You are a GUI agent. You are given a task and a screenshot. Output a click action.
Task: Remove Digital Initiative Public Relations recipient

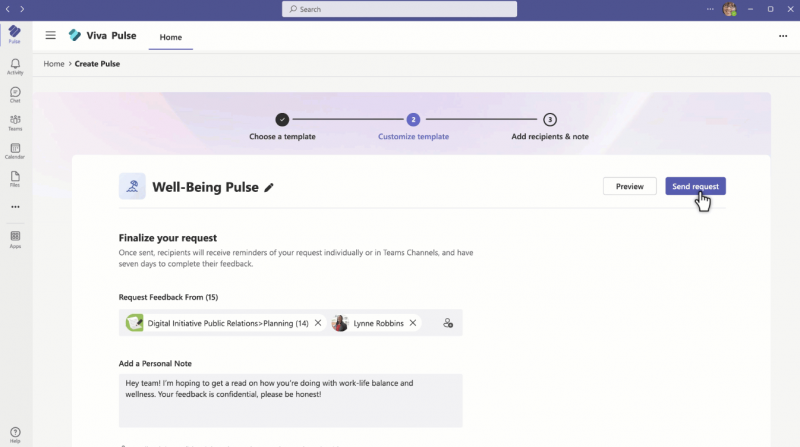point(318,323)
